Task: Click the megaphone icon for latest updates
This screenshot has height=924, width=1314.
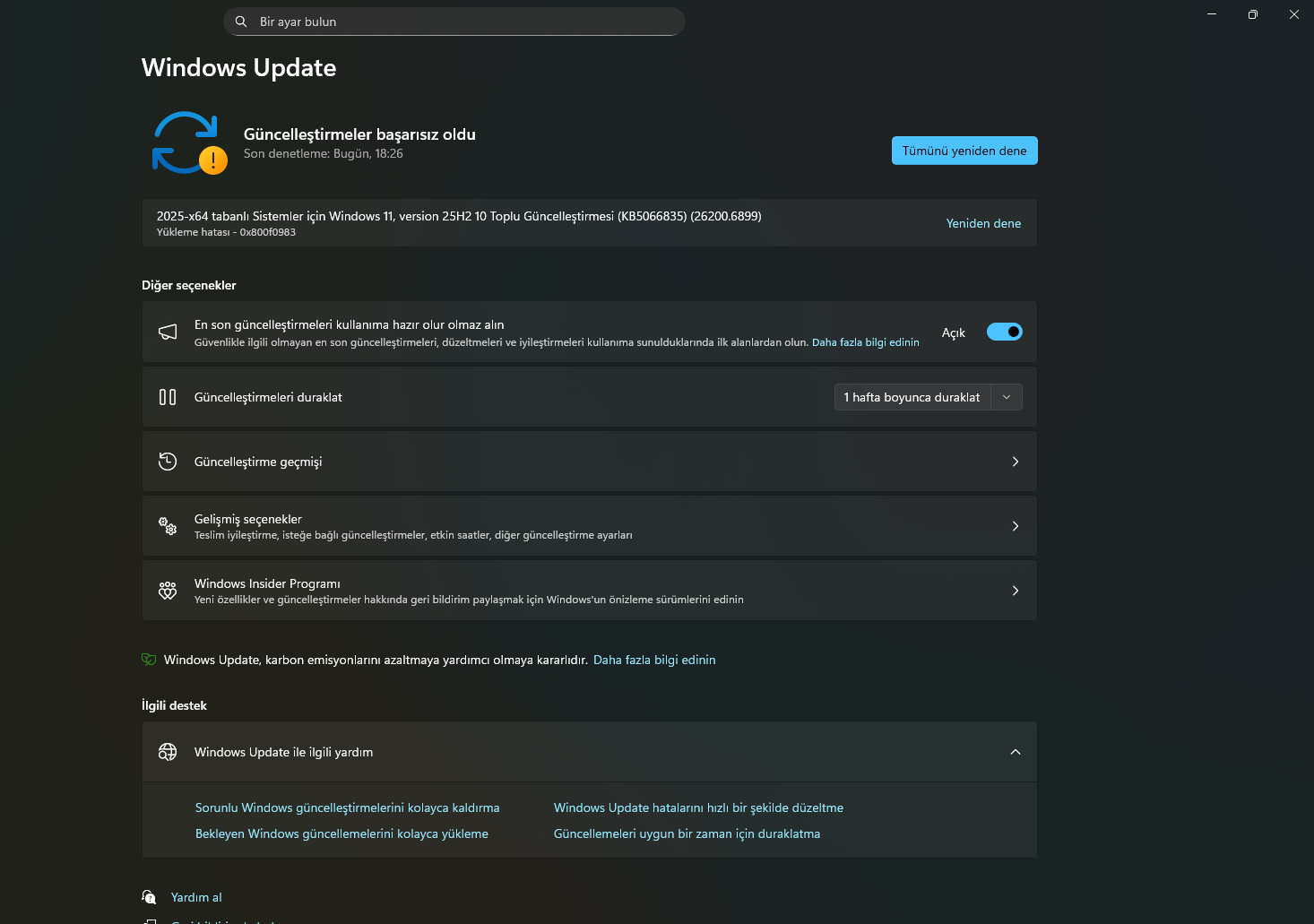Action: pos(168,332)
